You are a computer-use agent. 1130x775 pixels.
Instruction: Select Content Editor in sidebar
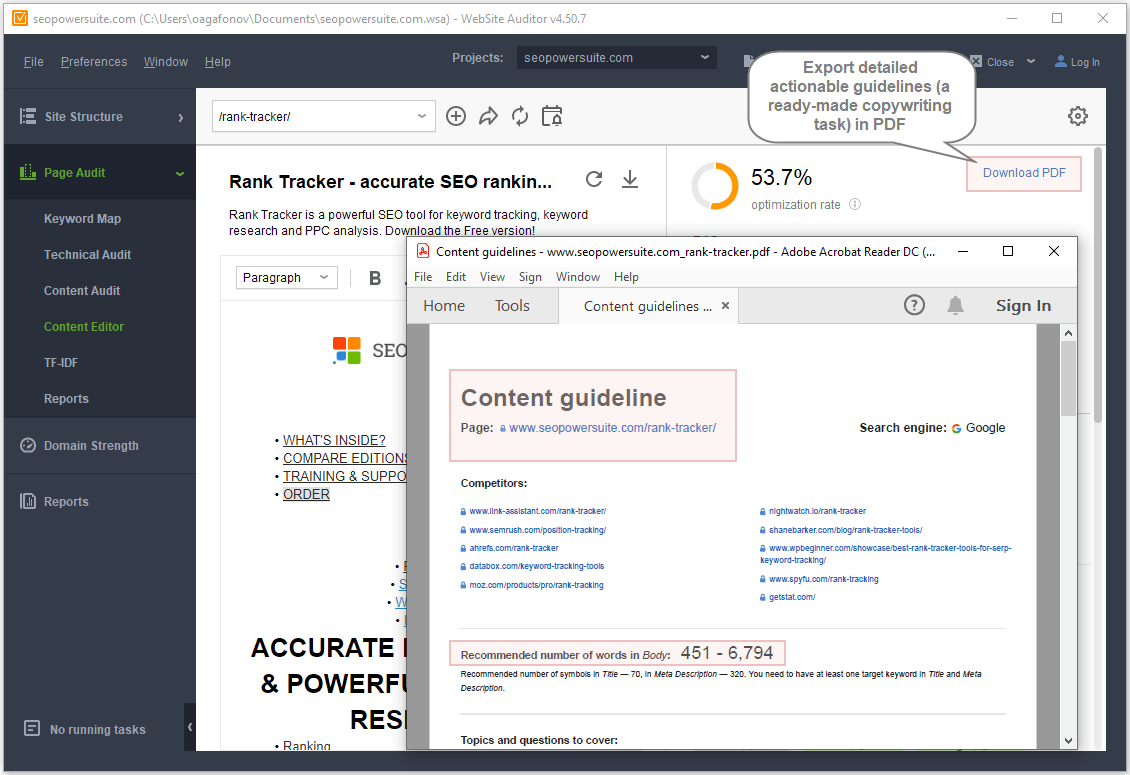tap(84, 327)
